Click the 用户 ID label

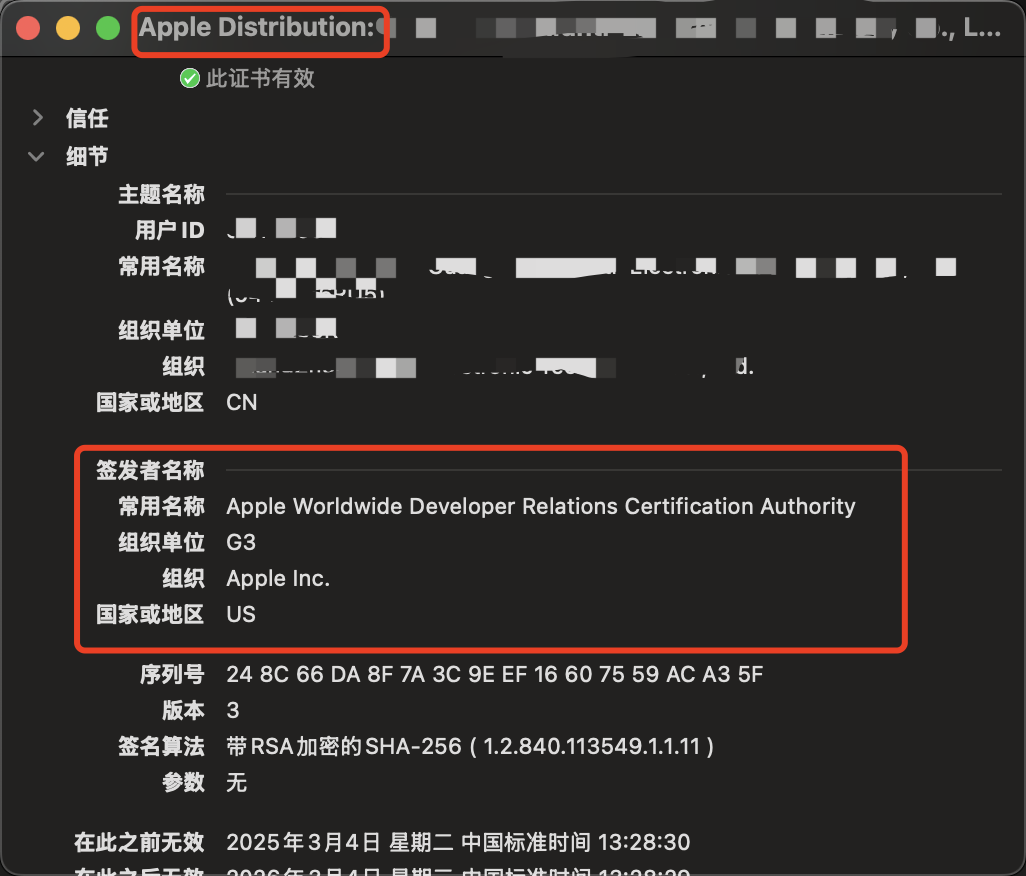[170, 230]
